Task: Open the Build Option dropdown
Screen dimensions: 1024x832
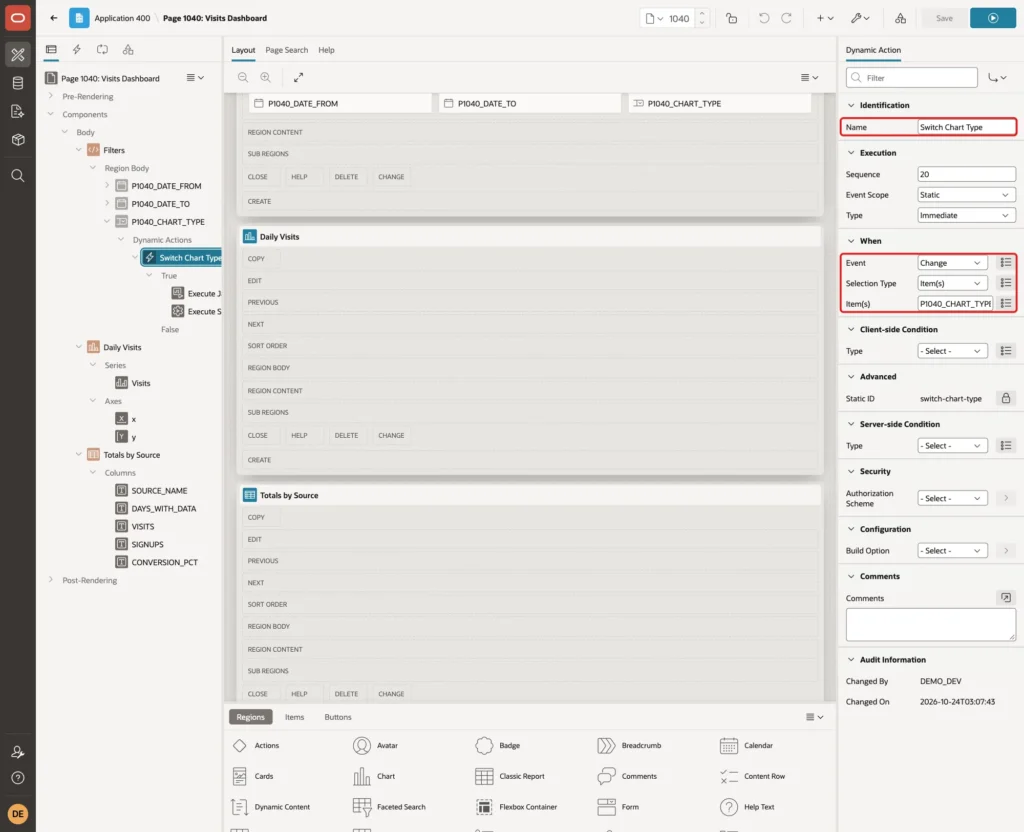Action: coord(952,551)
